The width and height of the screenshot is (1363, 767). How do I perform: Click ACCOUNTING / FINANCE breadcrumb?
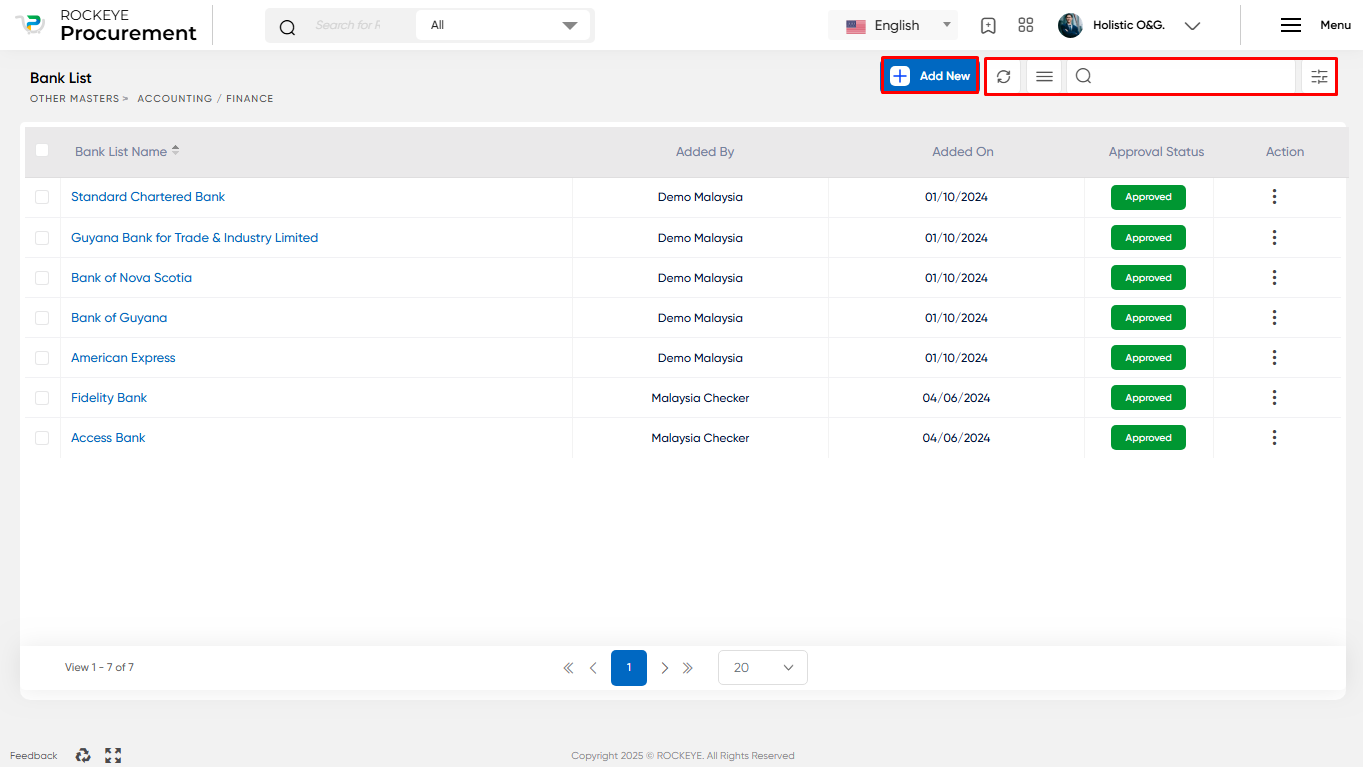coord(205,99)
